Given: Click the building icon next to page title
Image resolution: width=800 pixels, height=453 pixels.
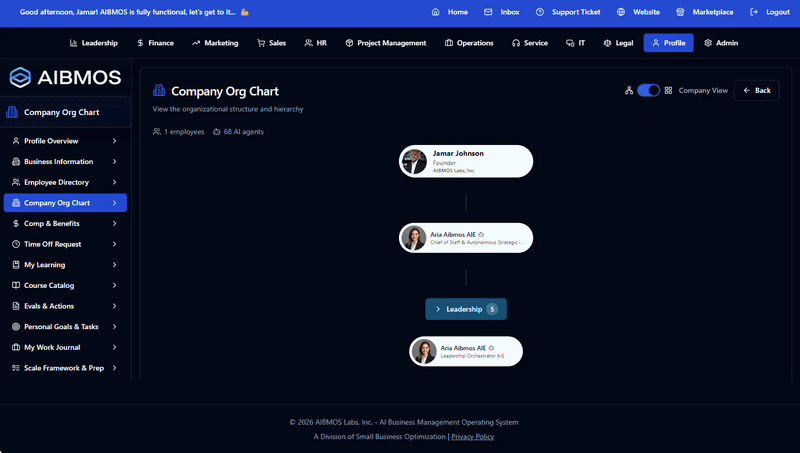Looking at the screenshot, I should pyautogui.click(x=159, y=91).
